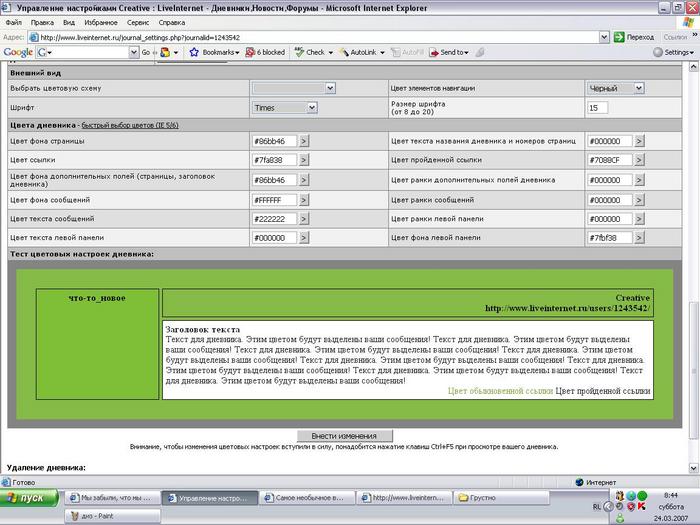Image resolution: width=700 pixels, height=525 pixels.
Task: Click the Google toolbar logo
Action: 18,52
